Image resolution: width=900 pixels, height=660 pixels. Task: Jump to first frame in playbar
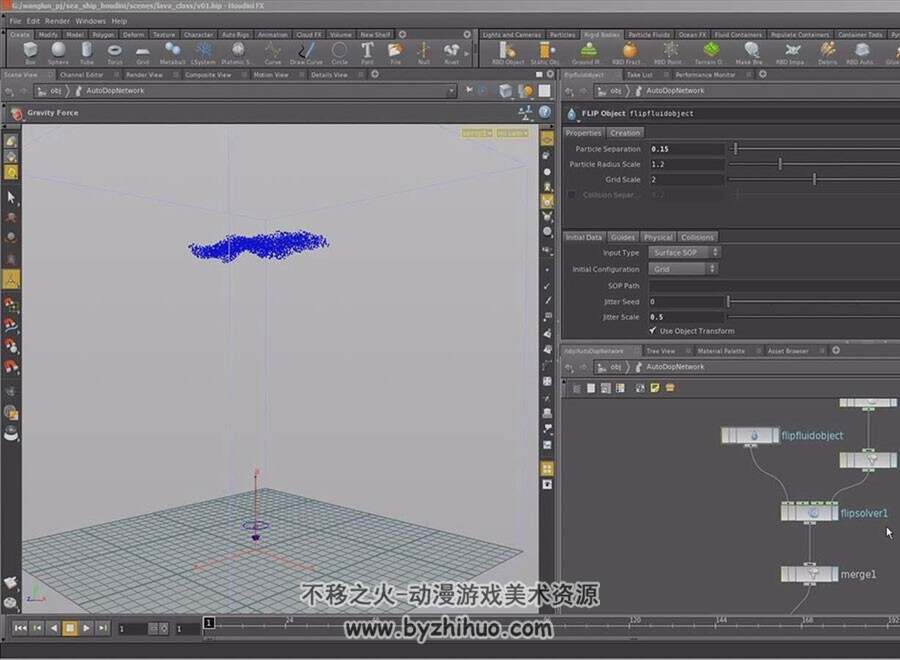pyautogui.click(x=20, y=628)
